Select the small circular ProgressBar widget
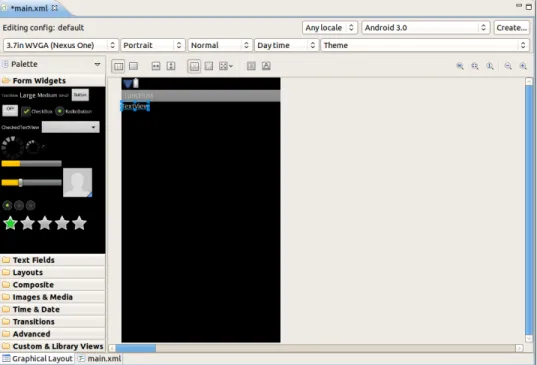Viewport: 537px width, 365px height. [x=33, y=147]
